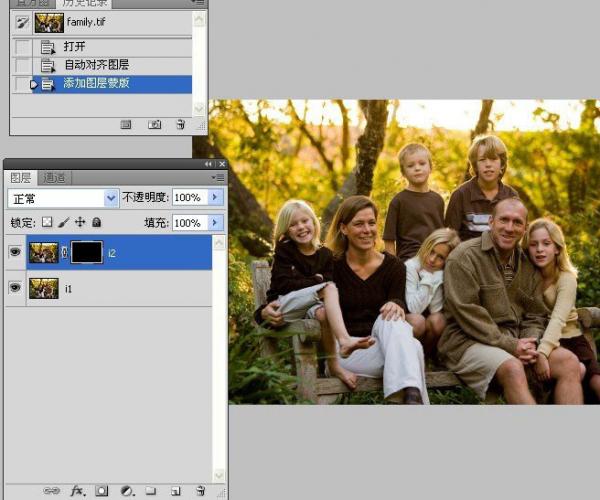Image resolution: width=600 pixels, height=500 pixels.
Task: Set history brush source at 添加图层蒙版 state
Action: click(x=22, y=84)
